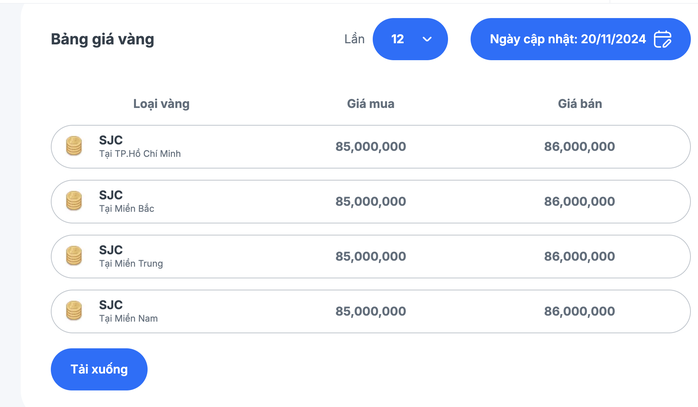698x407 pixels.
Task: Click the Bảng giá vàng heading
Action: point(102,39)
